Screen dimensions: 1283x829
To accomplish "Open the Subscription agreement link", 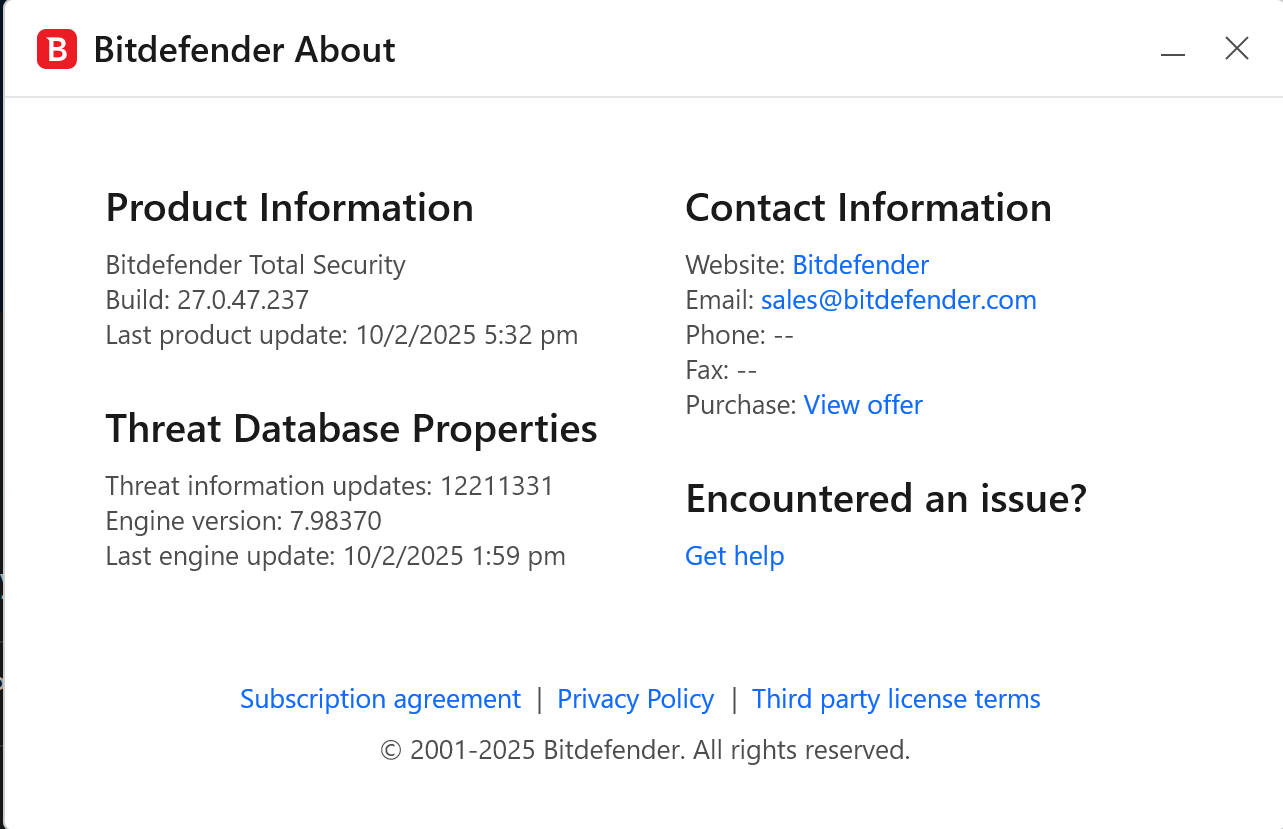I will click(380, 699).
